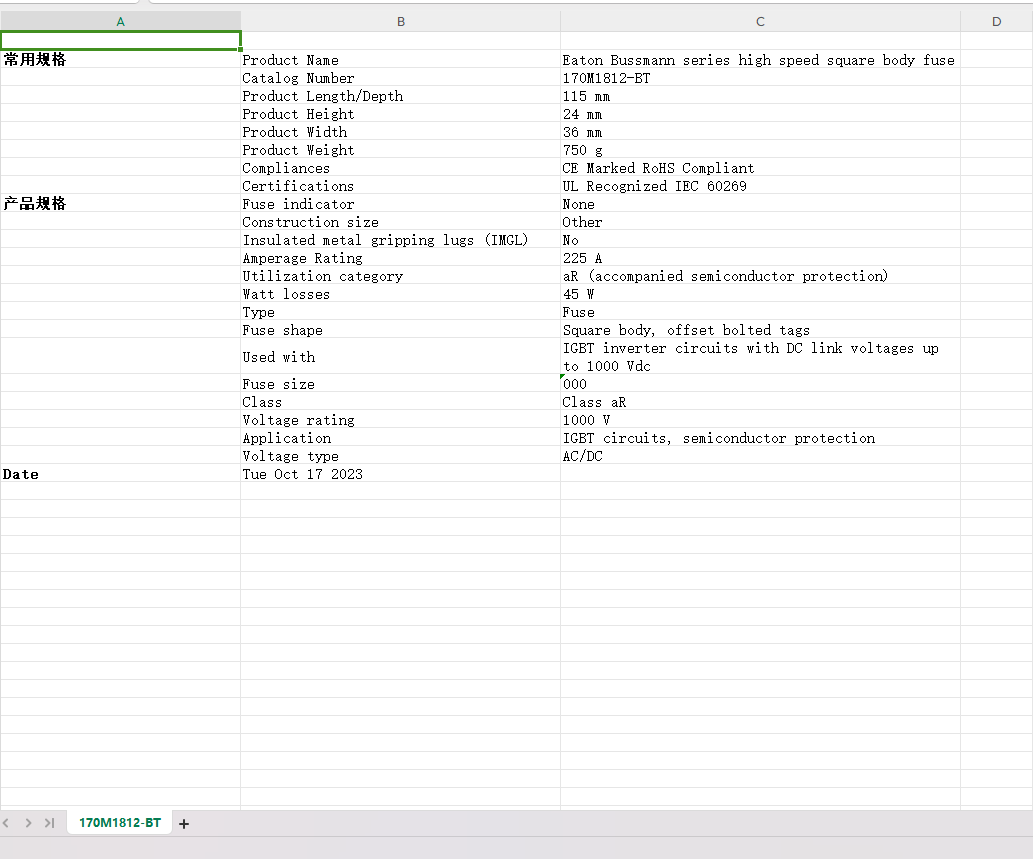Jump to last sheet arrow
This screenshot has width=1033, height=859.
click(x=49, y=823)
